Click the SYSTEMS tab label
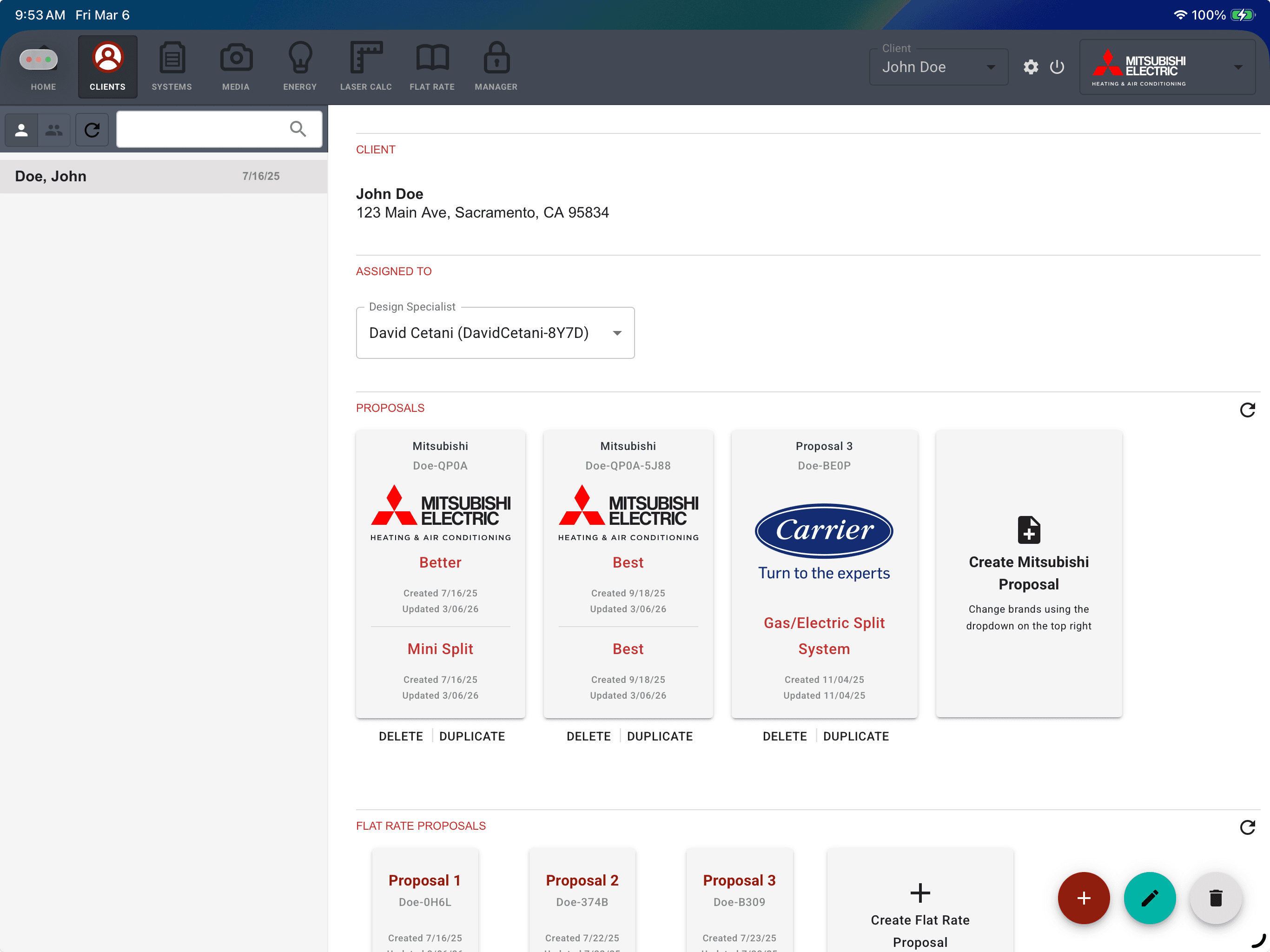 (172, 87)
